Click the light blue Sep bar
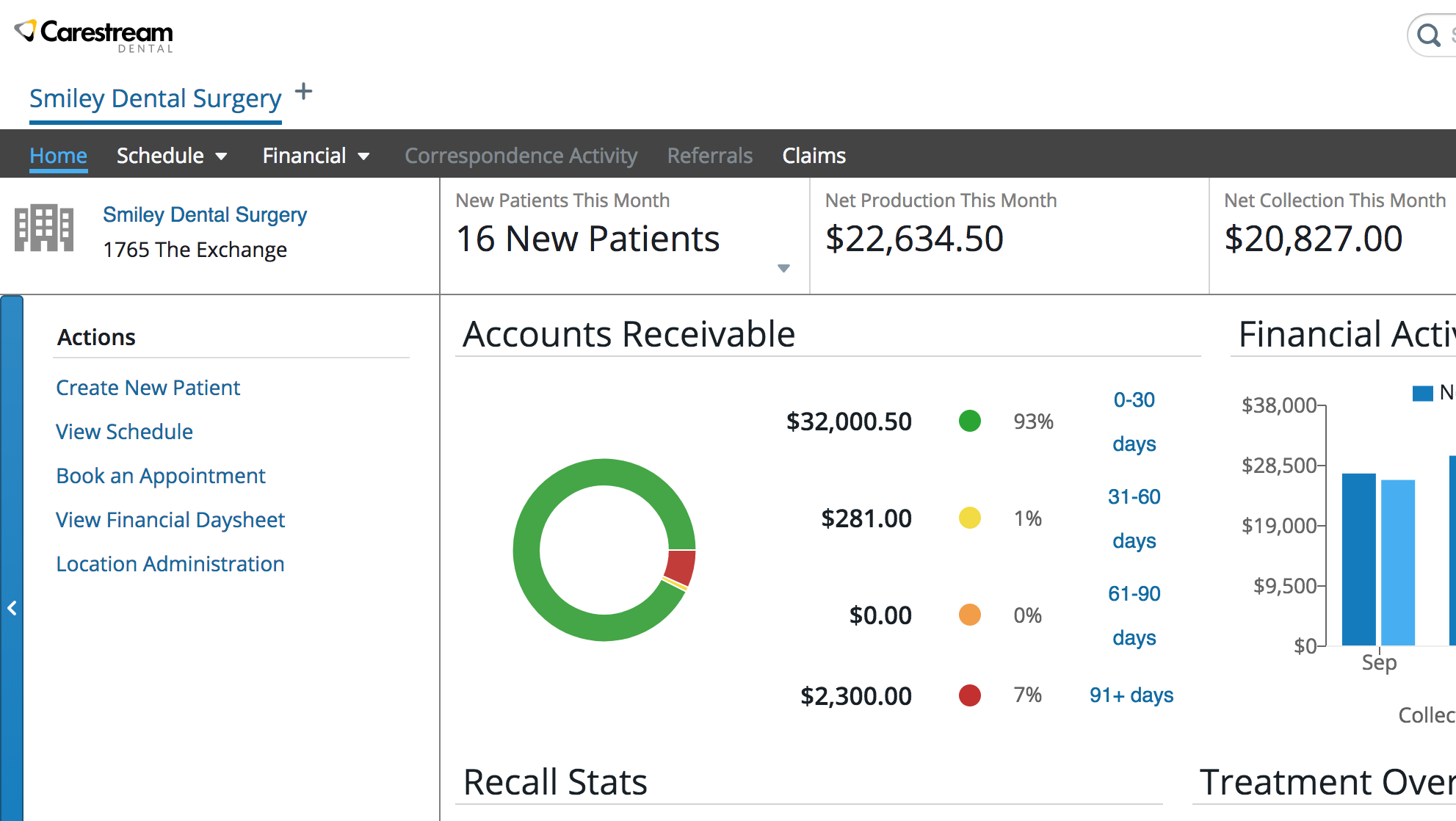The width and height of the screenshot is (1456, 821). tap(1398, 563)
